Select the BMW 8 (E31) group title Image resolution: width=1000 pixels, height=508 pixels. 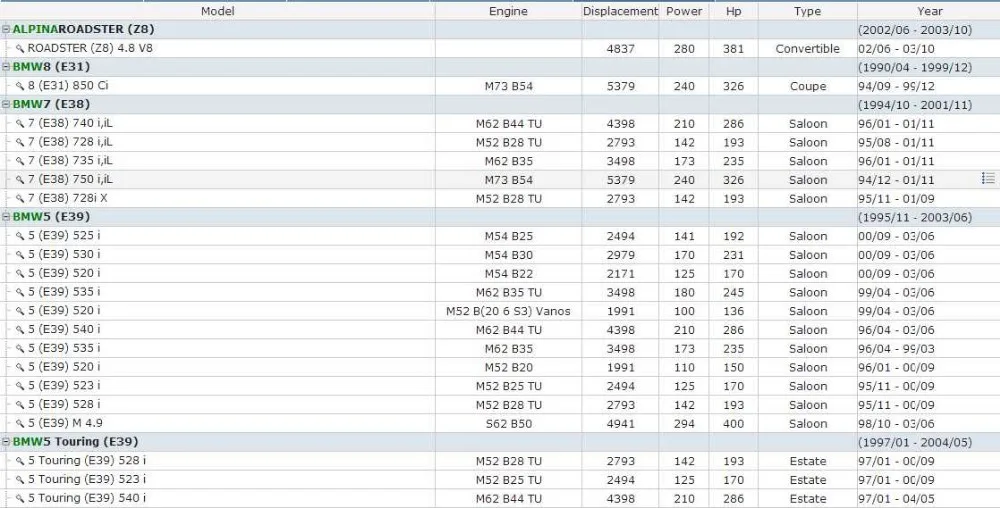pyautogui.click(x=51, y=67)
